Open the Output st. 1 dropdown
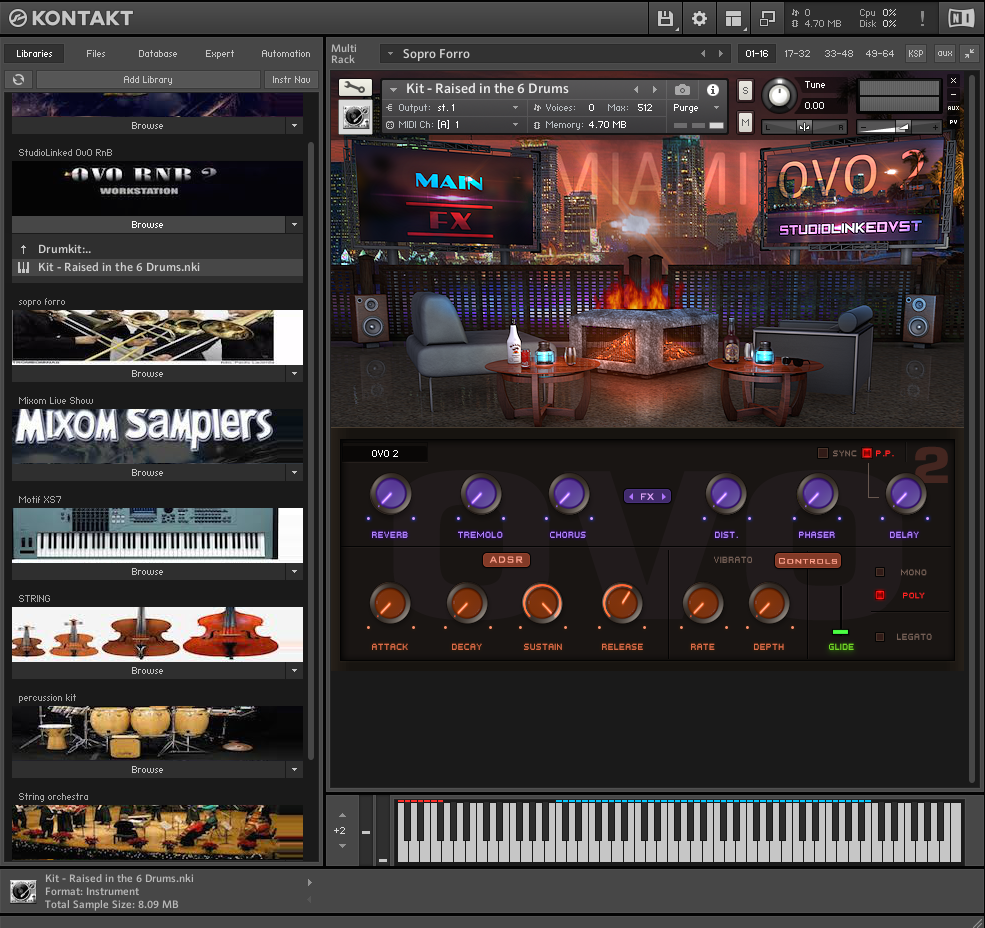Viewport: 985px width, 928px height. [x=454, y=108]
